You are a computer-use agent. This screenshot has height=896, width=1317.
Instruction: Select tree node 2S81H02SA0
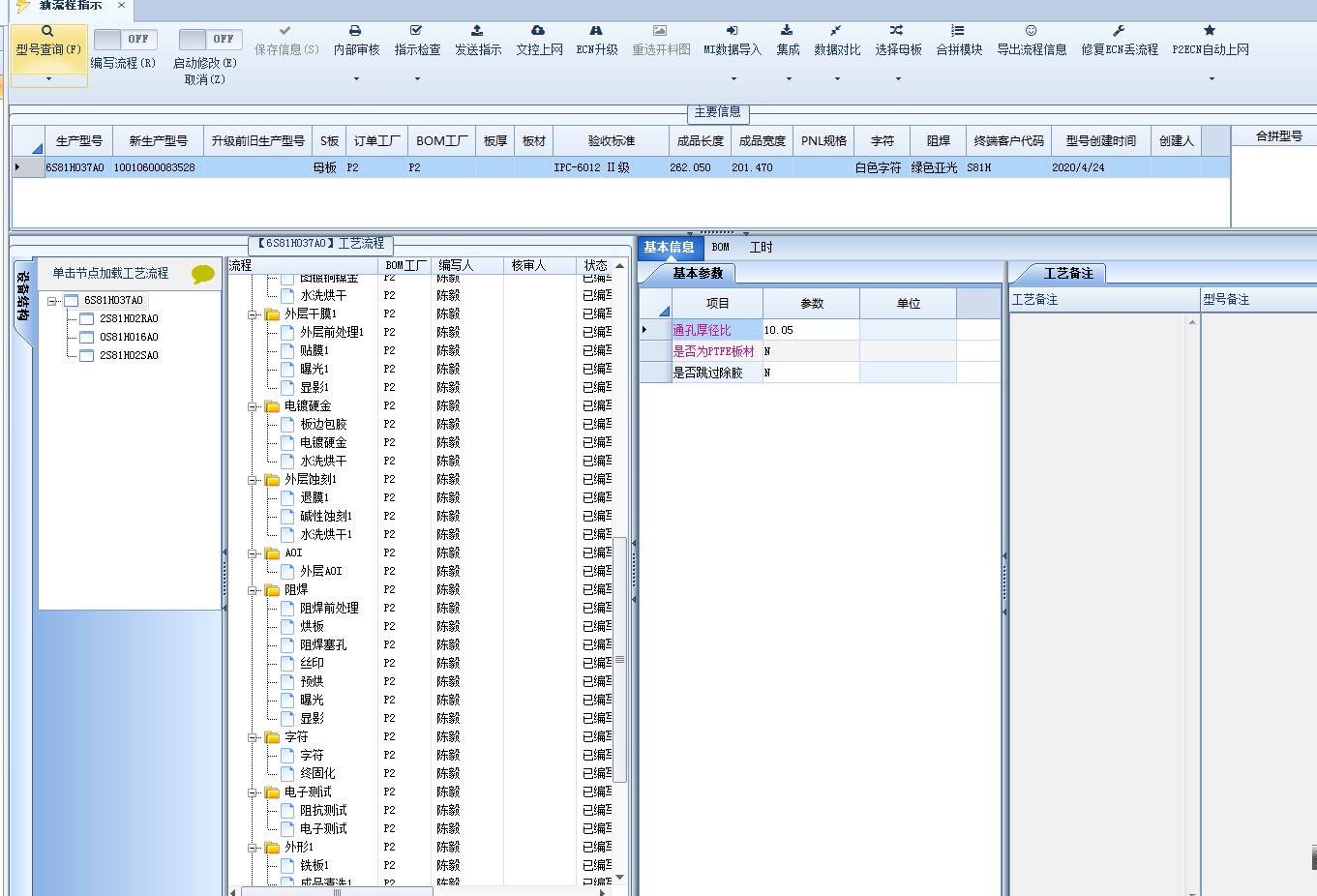point(129,355)
